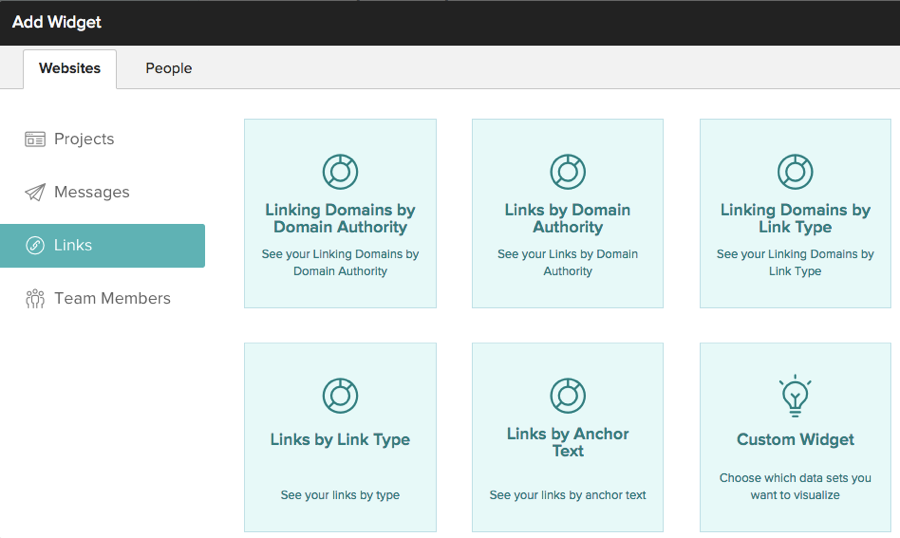Click donut chart icon for Linking Domains by Domain Authority
This screenshot has height=538, width=900.
tap(340, 172)
